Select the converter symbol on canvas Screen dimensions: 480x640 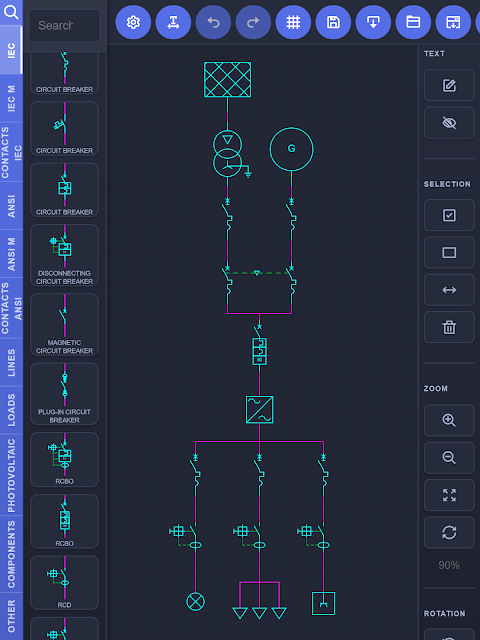[260, 409]
